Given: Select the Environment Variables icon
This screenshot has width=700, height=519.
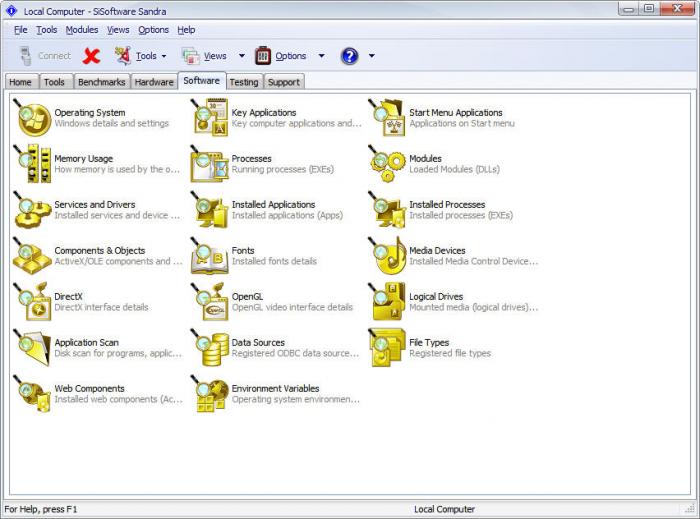Looking at the screenshot, I should coord(209,394).
